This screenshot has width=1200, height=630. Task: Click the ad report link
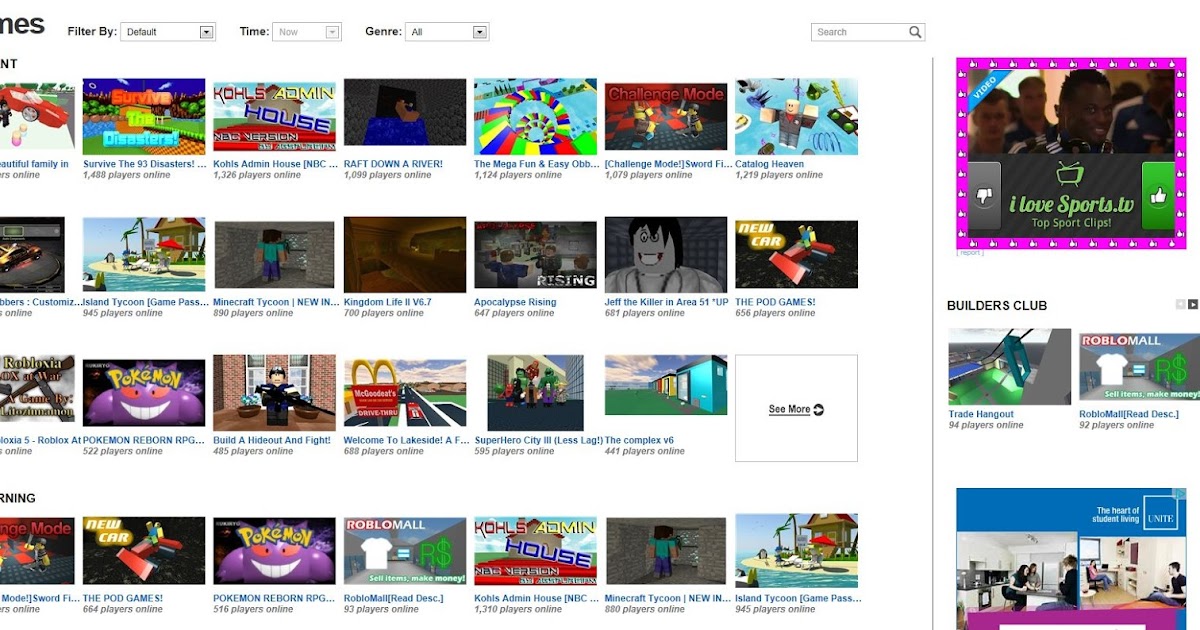pyautogui.click(x=970, y=253)
